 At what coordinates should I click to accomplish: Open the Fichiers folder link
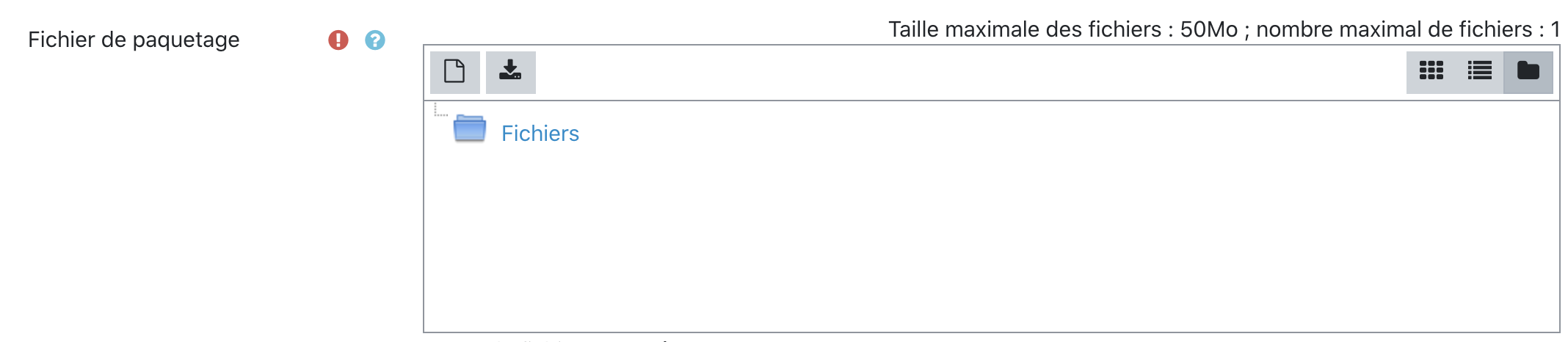click(x=540, y=134)
